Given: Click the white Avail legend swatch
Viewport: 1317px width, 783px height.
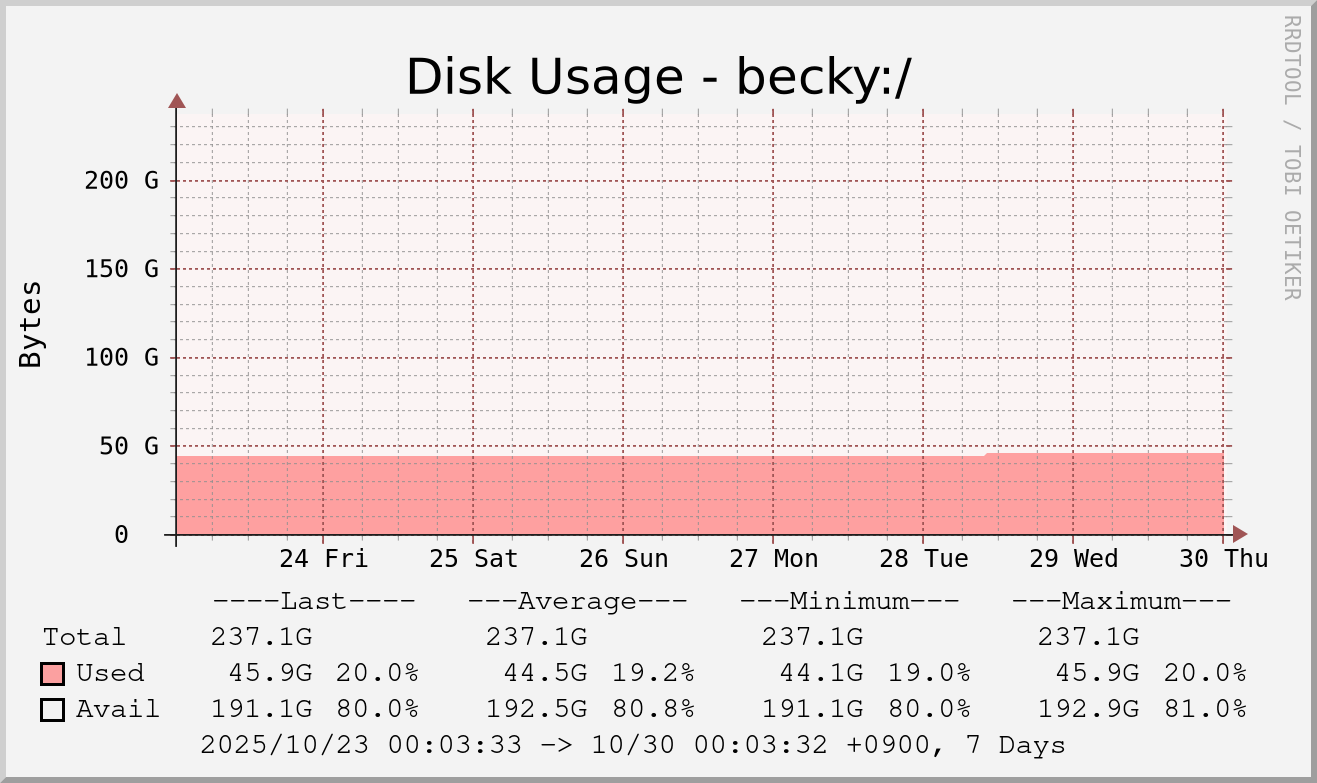Looking at the screenshot, I should pos(53,710).
